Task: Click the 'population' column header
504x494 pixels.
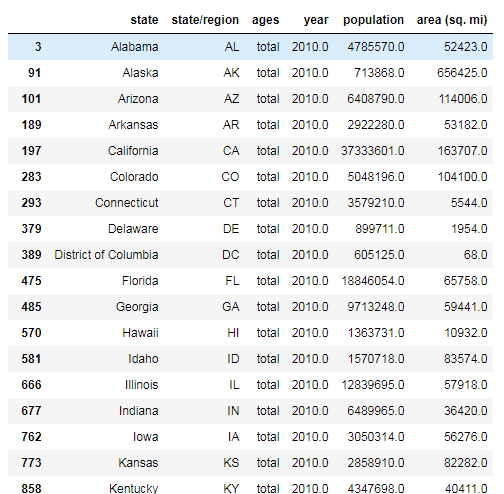Action: 373,21
